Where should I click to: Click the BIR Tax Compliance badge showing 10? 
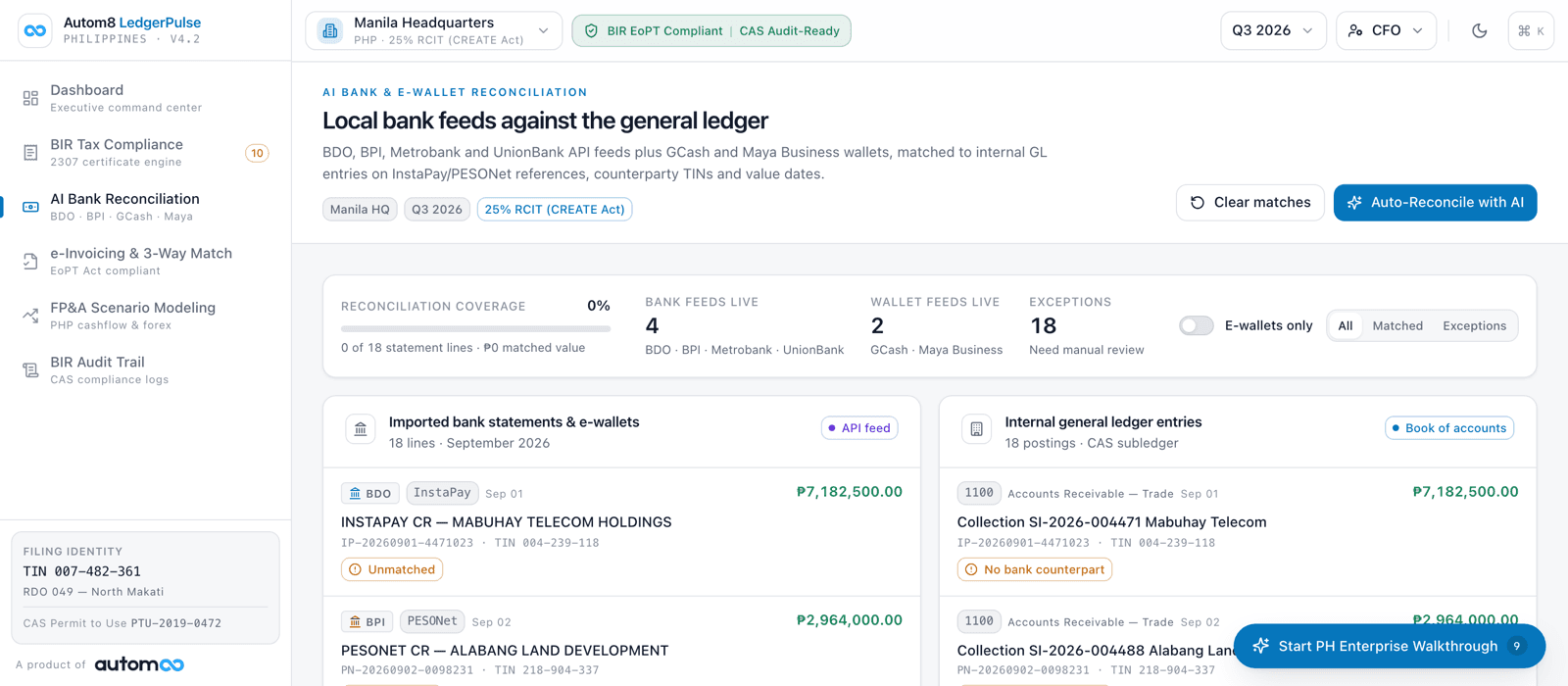[x=257, y=153]
